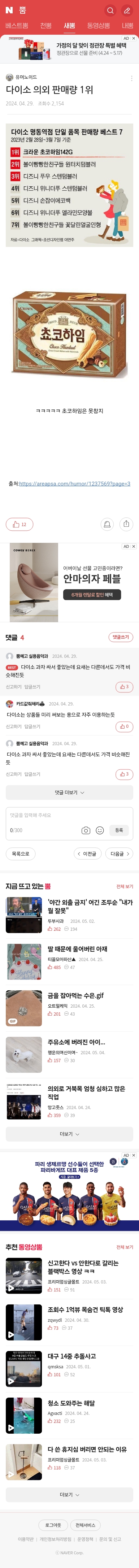The width and height of the screenshot is (139, 1568).
Task: Open emoji sticker picker in comment box
Action: 100,830
